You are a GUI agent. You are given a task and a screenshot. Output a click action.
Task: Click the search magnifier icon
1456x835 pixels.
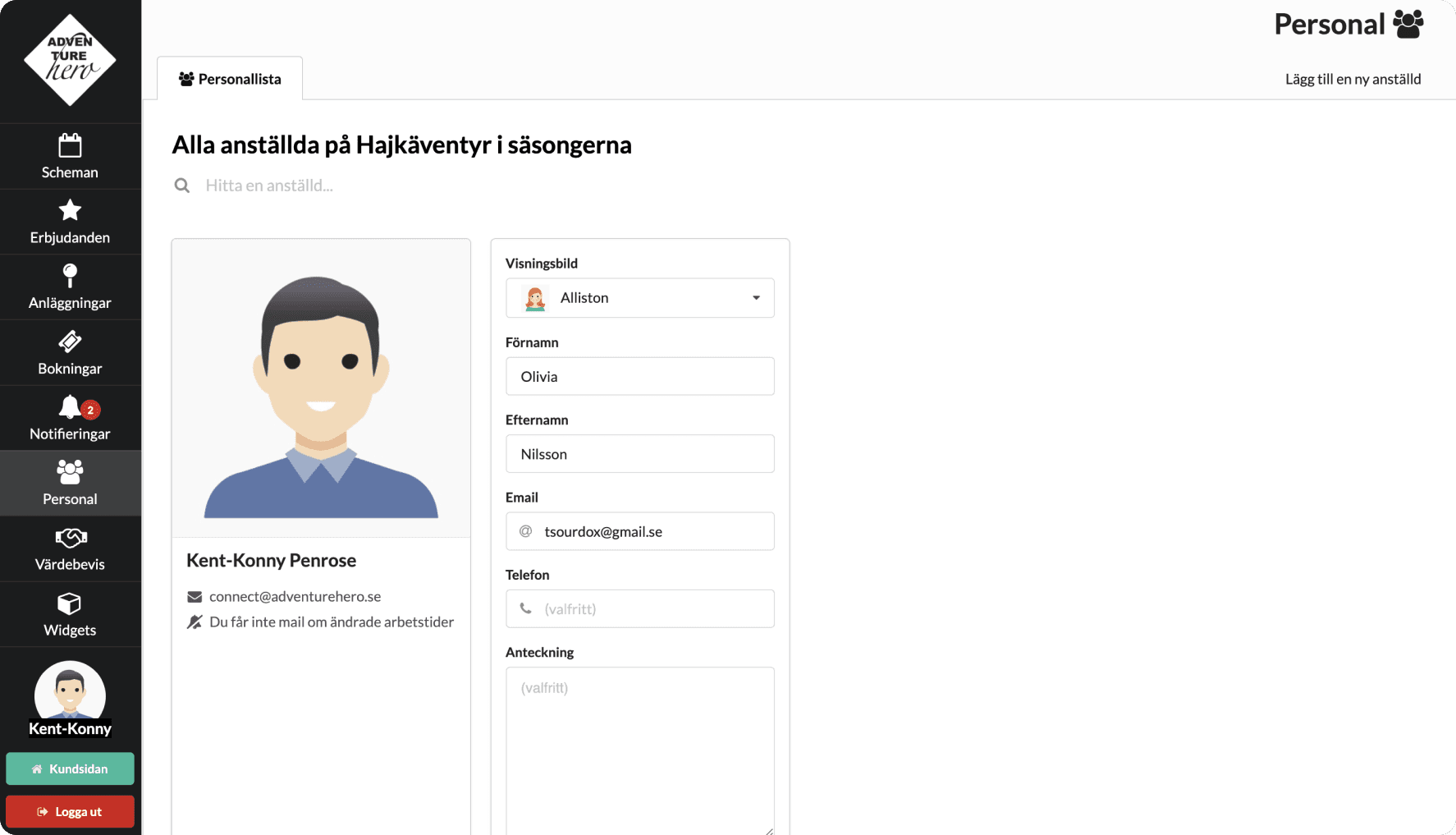(182, 186)
